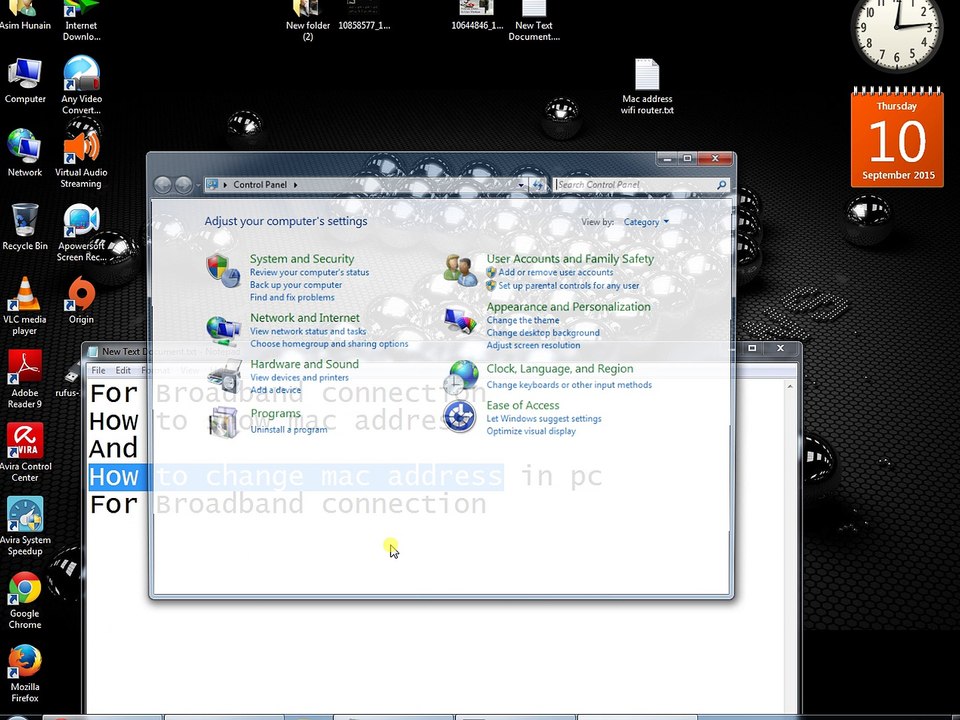Viewport: 960px width, 720px height.
Task: Open the System and Security shield icon
Action: [223, 271]
